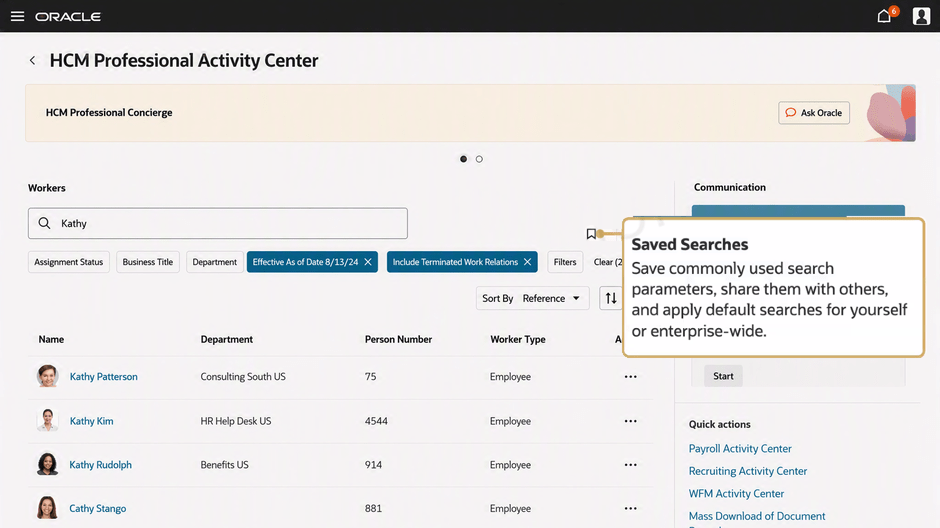Switch to the second carousel slide dot
940x528 pixels.
tap(479, 159)
